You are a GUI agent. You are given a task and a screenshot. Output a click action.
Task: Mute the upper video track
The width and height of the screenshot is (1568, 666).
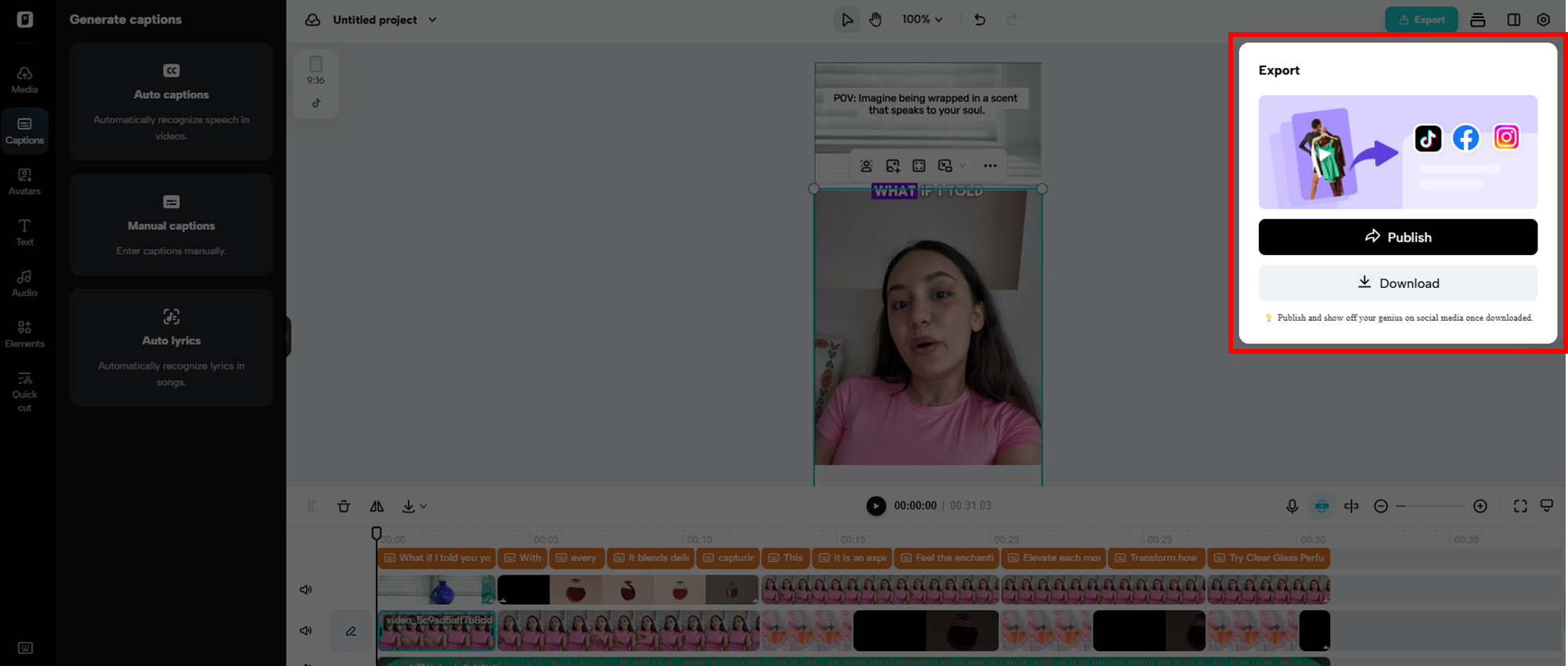[x=306, y=590]
